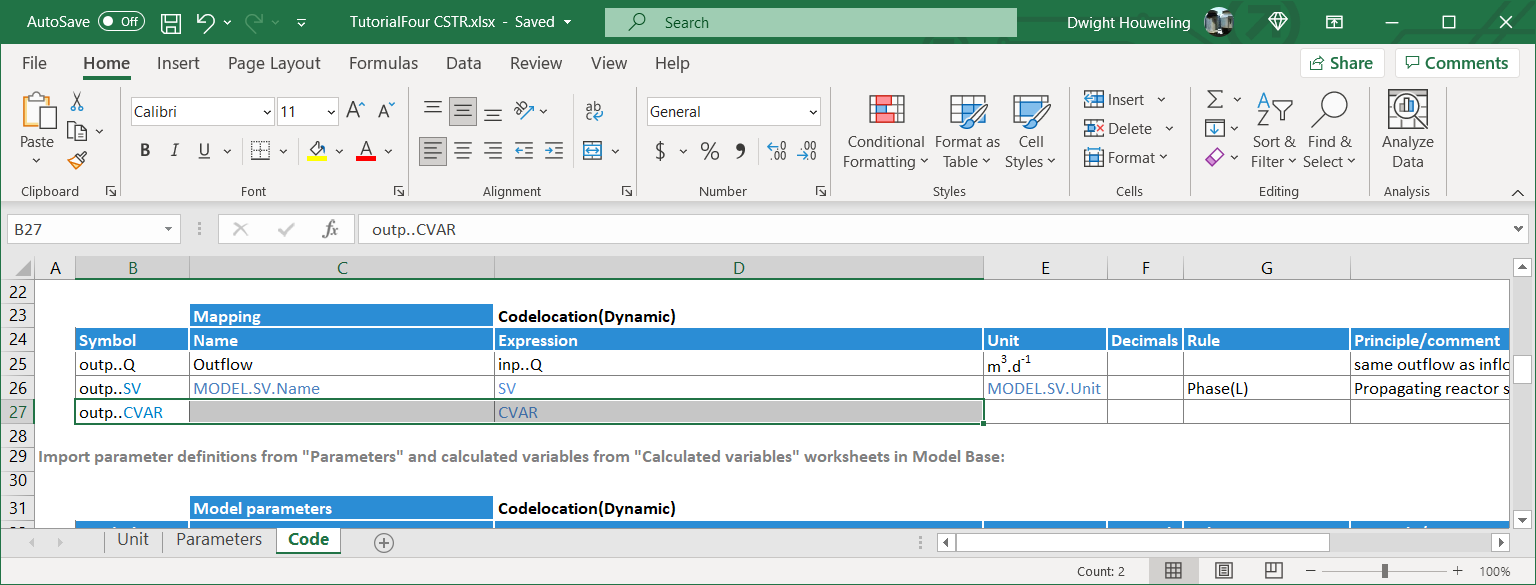1536x585 pixels.
Task: Expand the General number format dropdown
Action: click(x=813, y=112)
